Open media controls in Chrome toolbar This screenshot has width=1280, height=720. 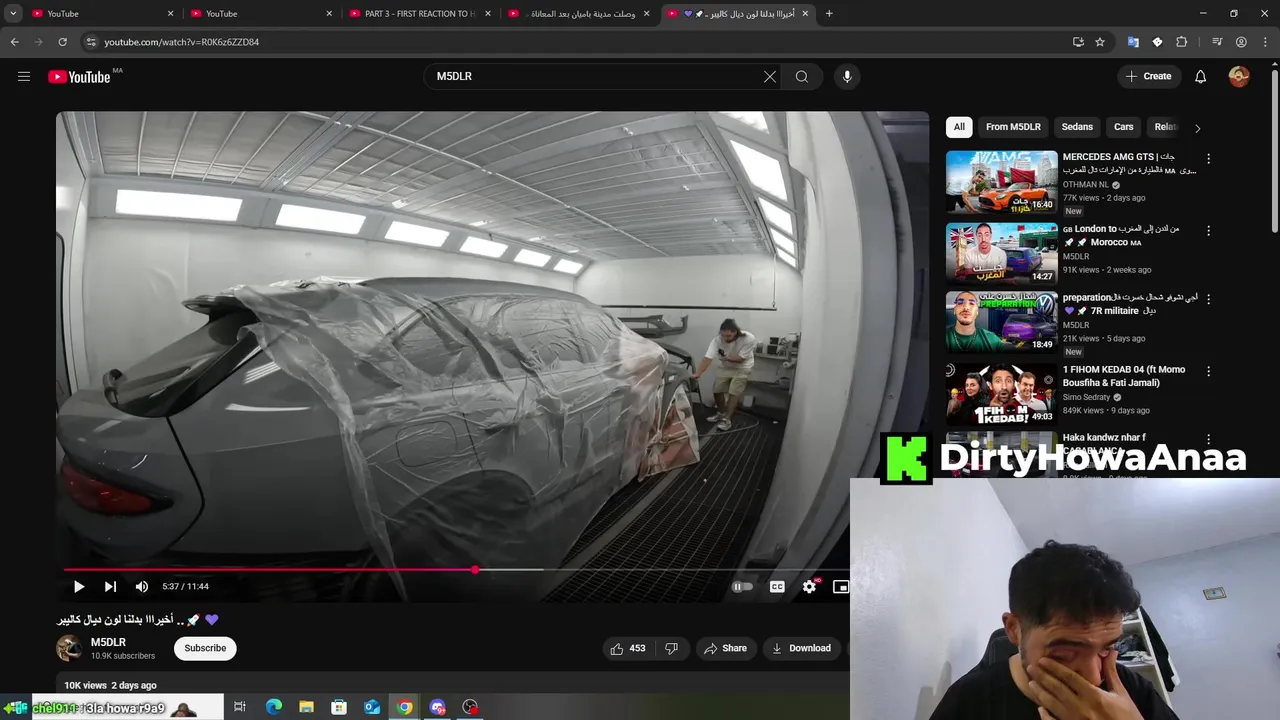1217,42
